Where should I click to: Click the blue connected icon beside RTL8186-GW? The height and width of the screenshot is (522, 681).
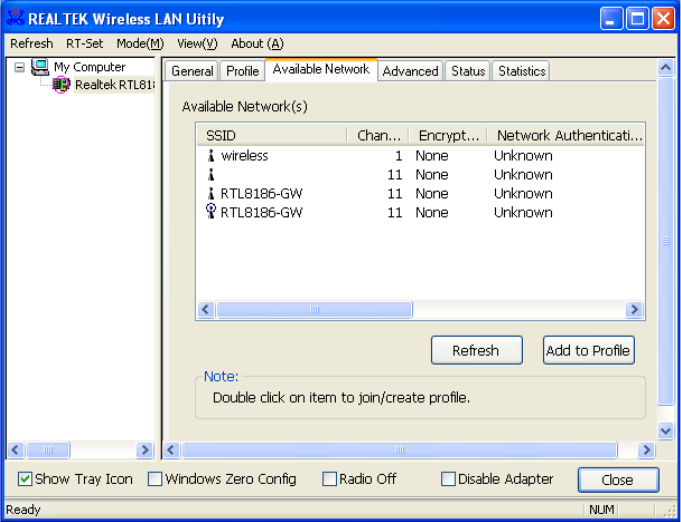click(x=211, y=212)
